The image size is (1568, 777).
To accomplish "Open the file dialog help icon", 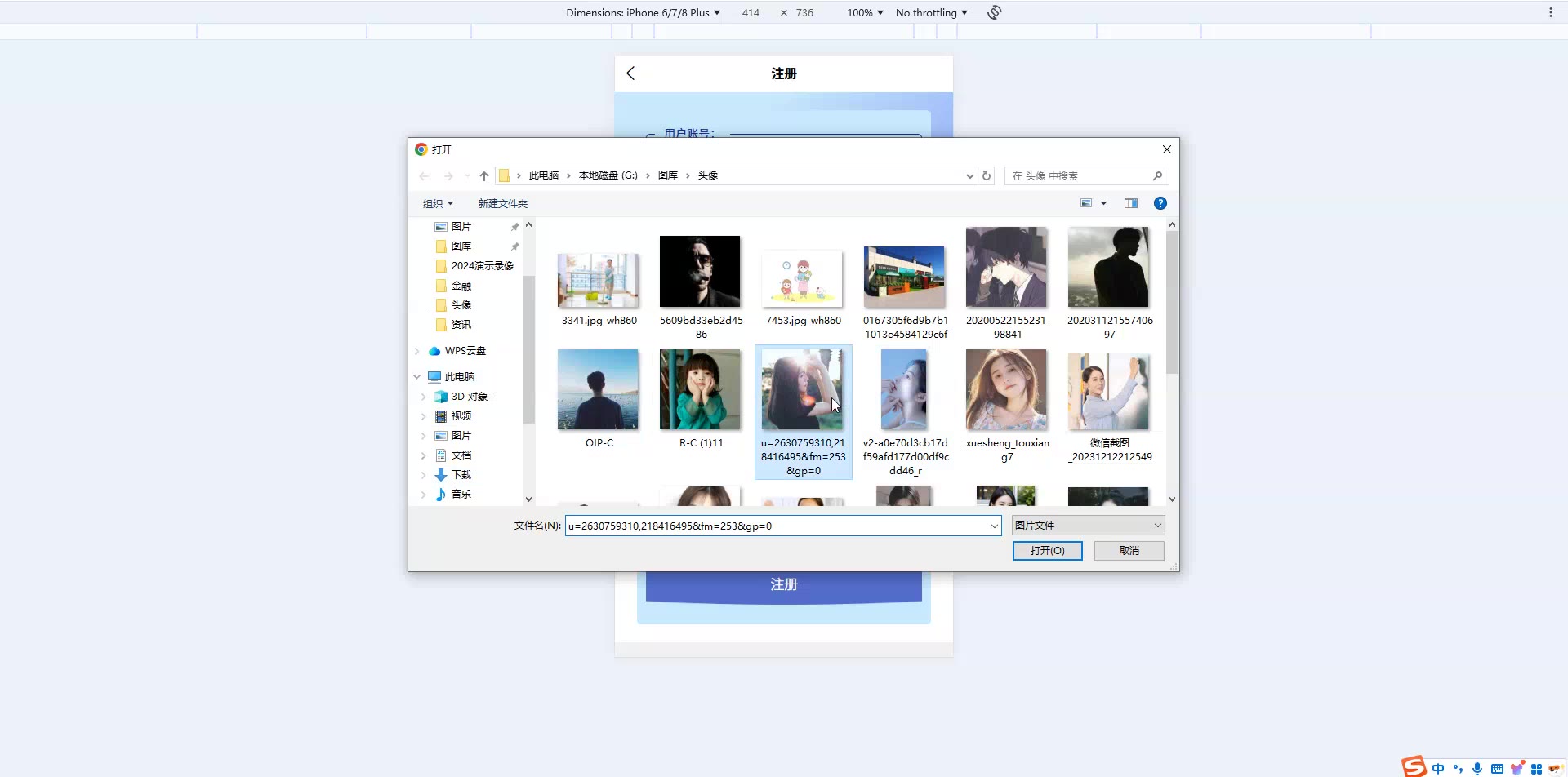I will point(1160,203).
